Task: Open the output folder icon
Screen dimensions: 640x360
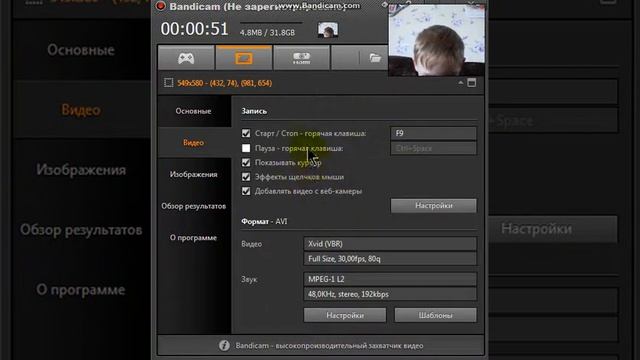Action: (375, 58)
